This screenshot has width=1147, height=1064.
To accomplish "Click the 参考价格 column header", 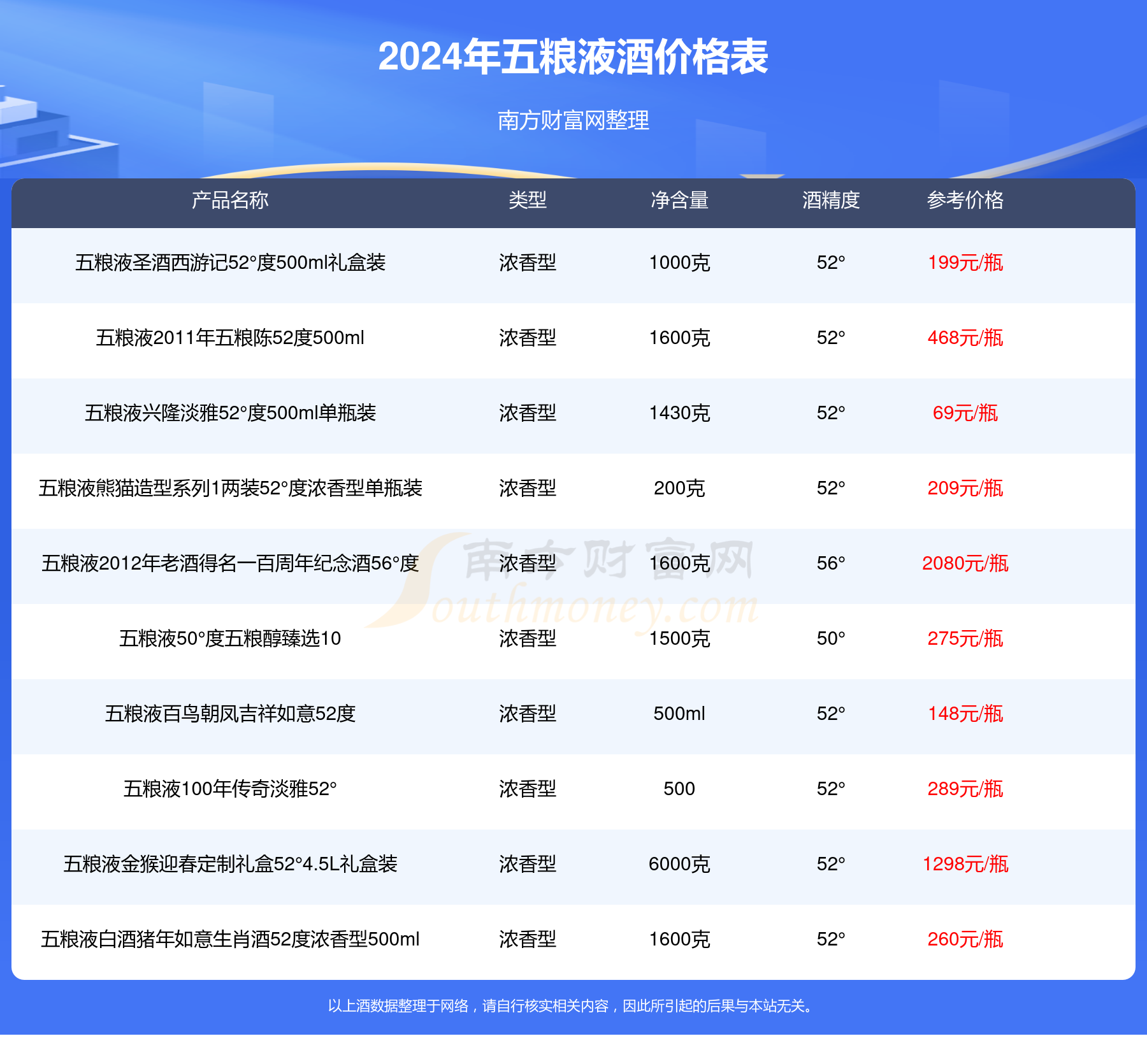I will click(965, 200).
